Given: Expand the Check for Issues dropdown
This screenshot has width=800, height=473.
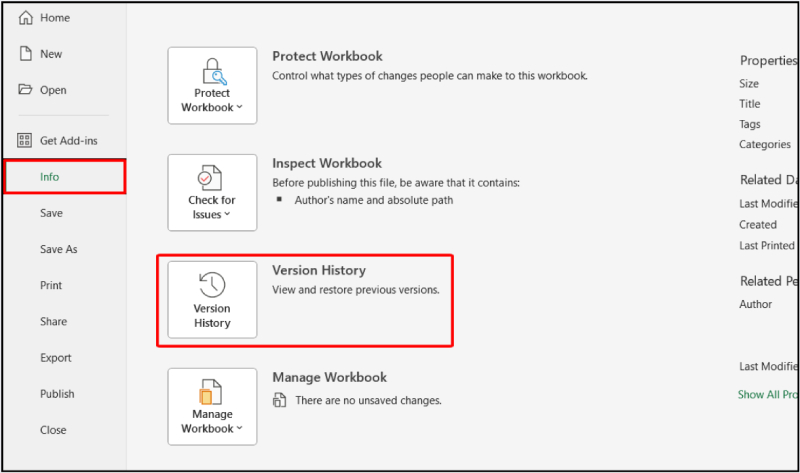Looking at the screenshot, I should (x=212, y=214).
